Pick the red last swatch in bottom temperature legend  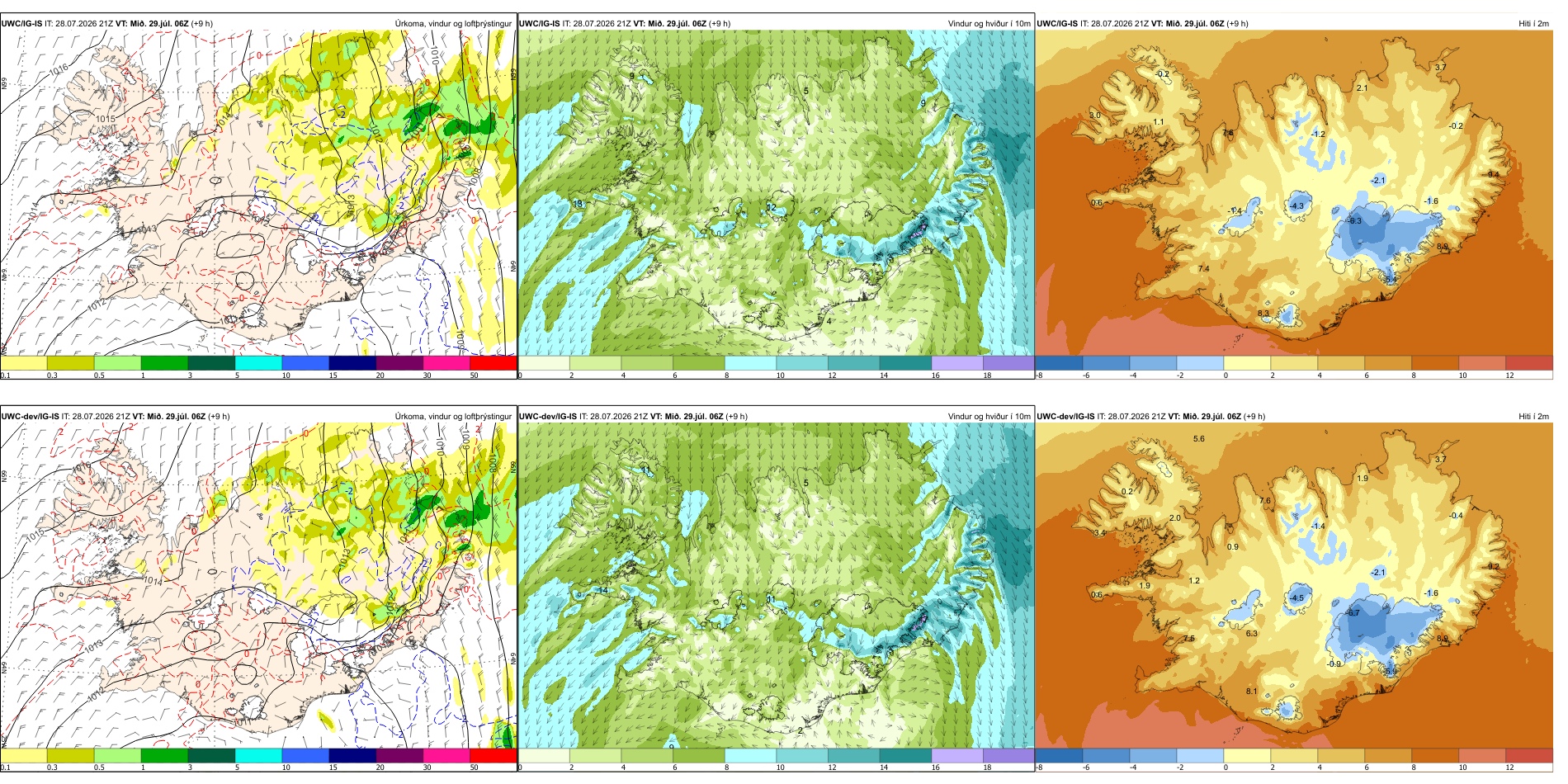point(1529,755)
